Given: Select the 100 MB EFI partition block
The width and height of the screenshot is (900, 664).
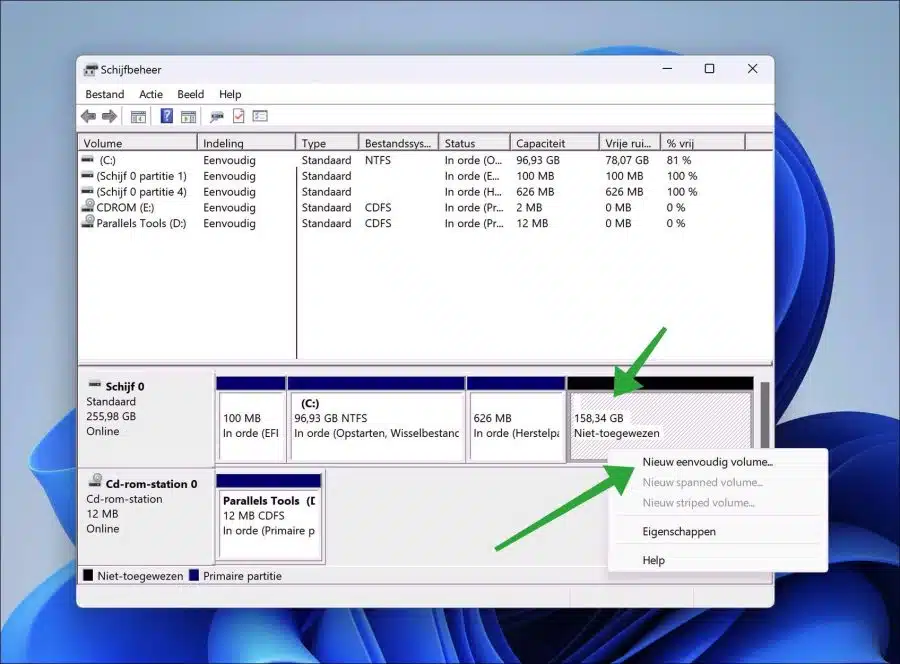Looking at the screenshot, I should pos(251,419).
